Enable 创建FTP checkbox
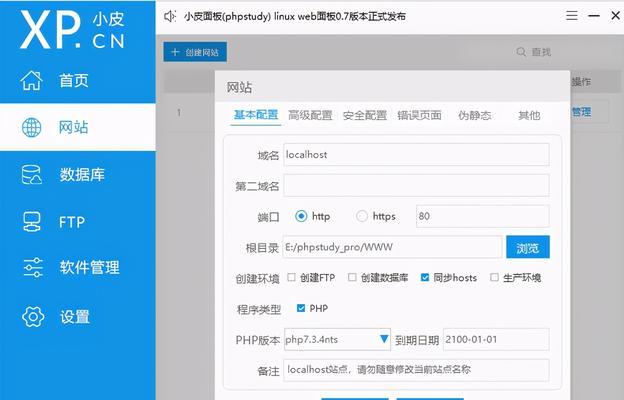The height and width of the screenshot is (400, 624). pos(291,277)
